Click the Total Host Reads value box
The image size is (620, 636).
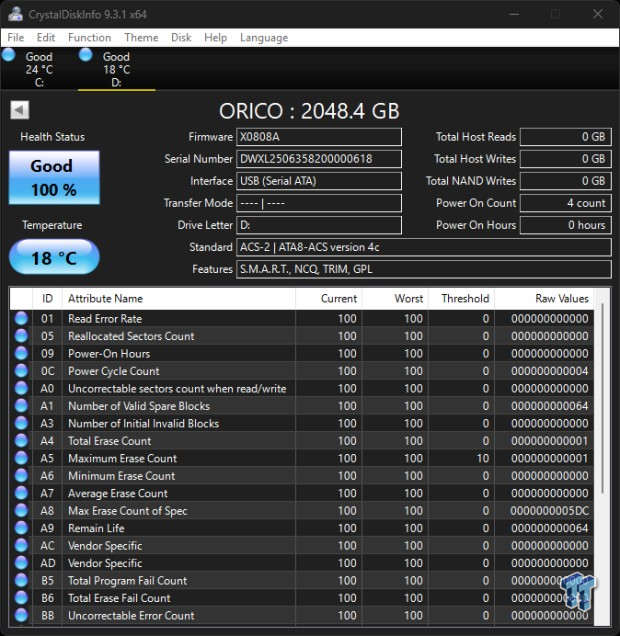pos(565,137)
